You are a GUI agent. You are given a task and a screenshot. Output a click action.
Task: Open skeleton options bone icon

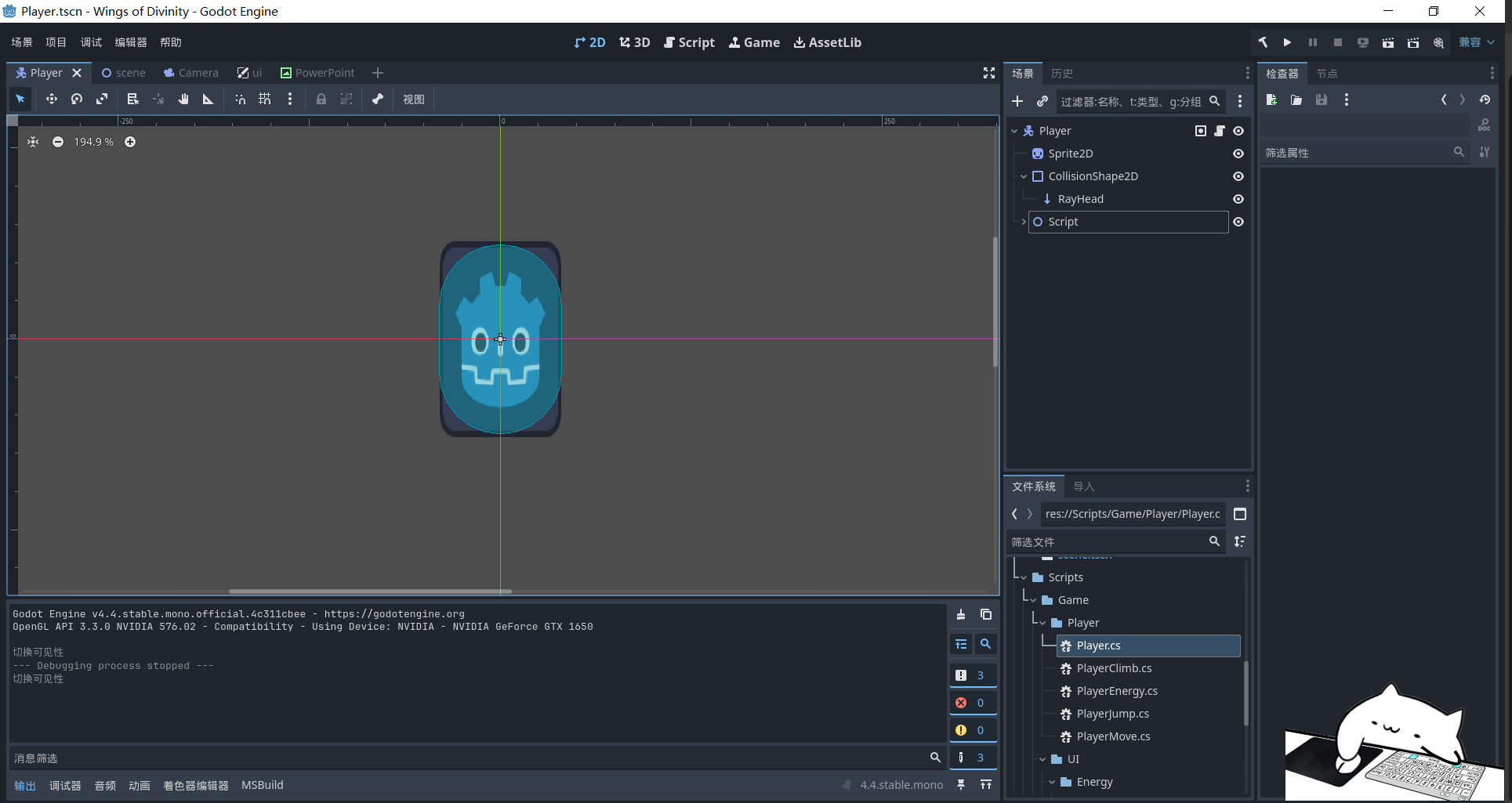pos(378,99)
